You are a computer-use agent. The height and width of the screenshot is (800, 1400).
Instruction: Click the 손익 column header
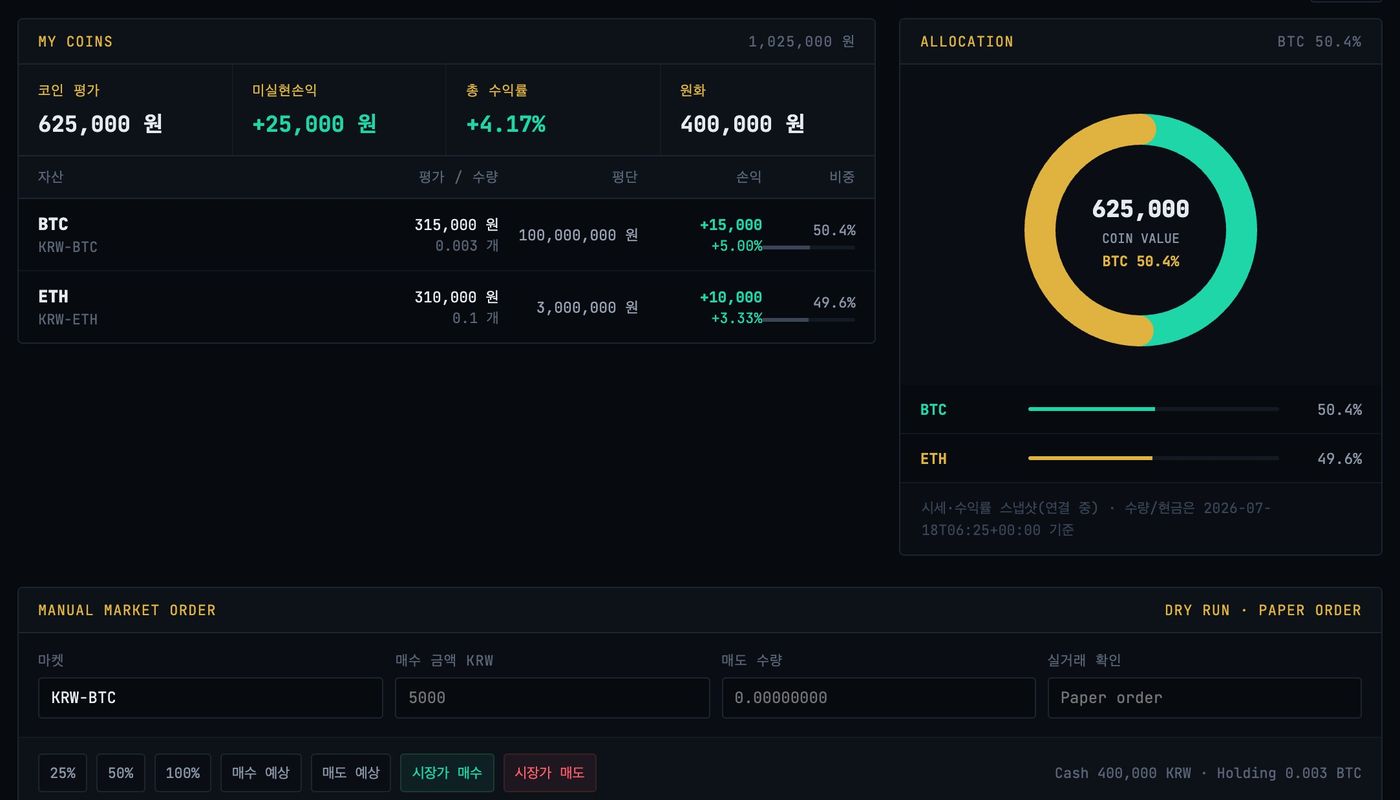[749, 177]
